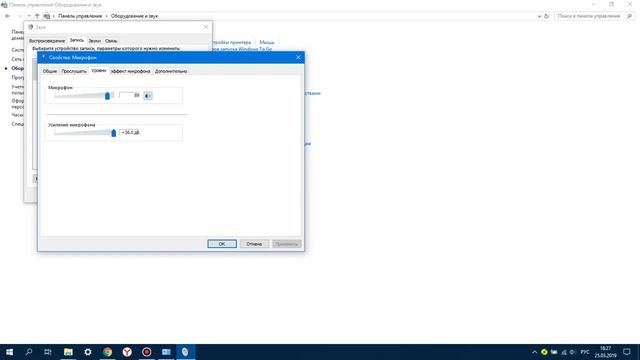
Task: Open the Мышь link in Control Panel
Action: coord(267,42)
